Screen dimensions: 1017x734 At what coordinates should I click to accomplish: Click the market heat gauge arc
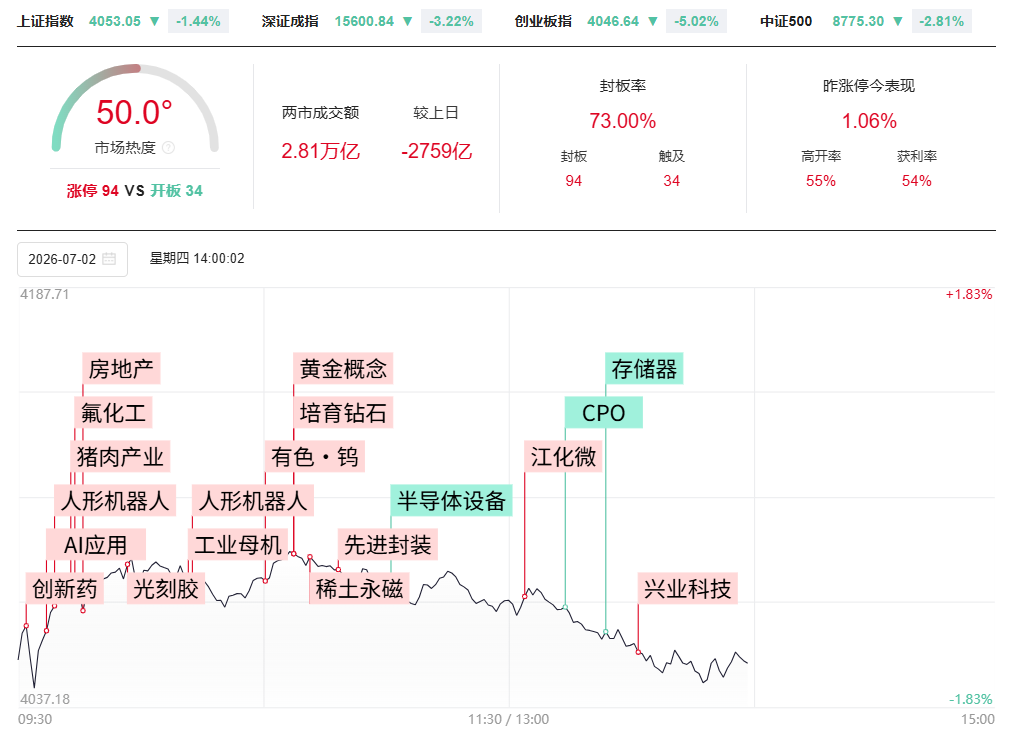click(x=135, y=107)
